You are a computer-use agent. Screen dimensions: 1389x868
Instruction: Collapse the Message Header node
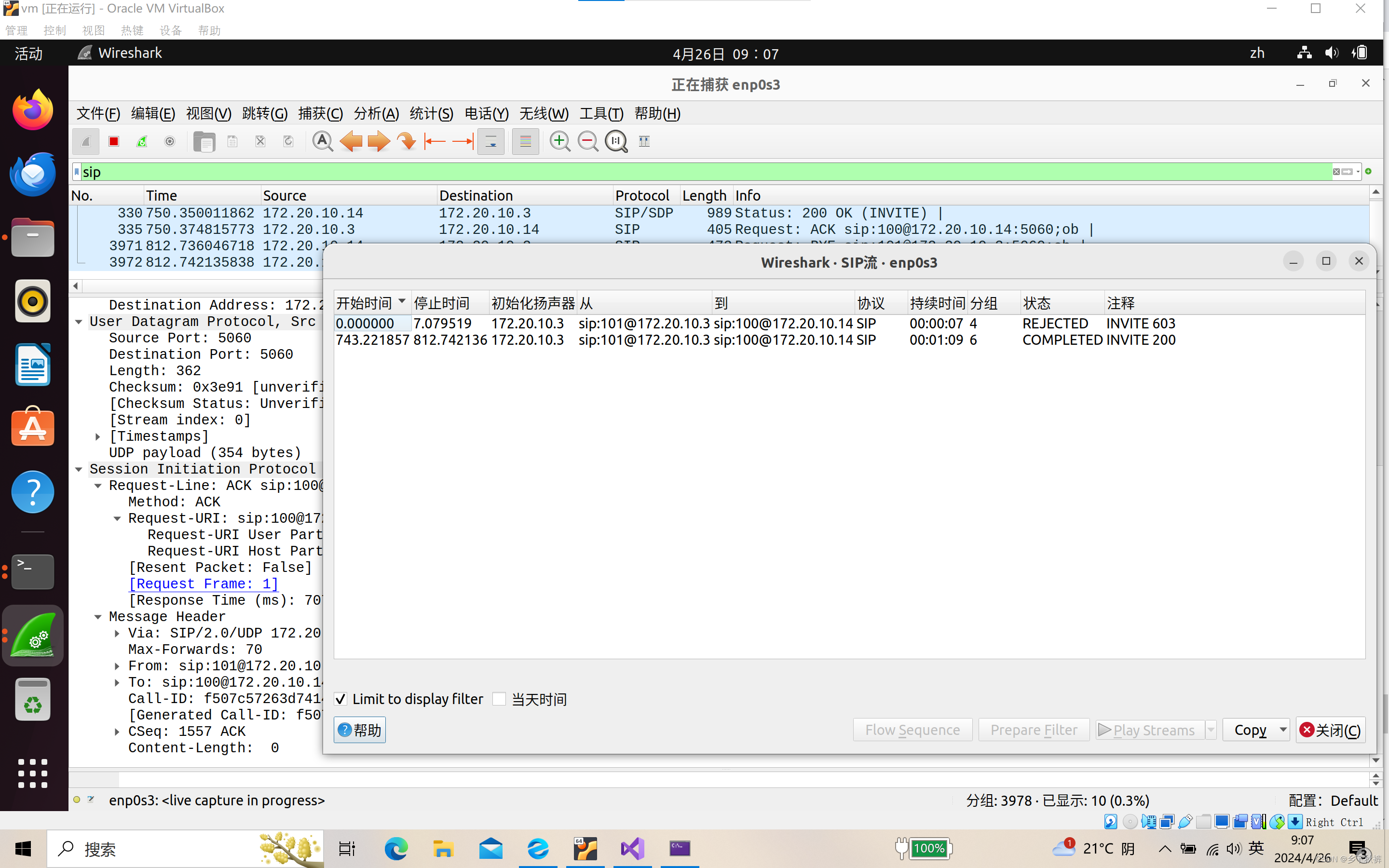tap(98, 617)
